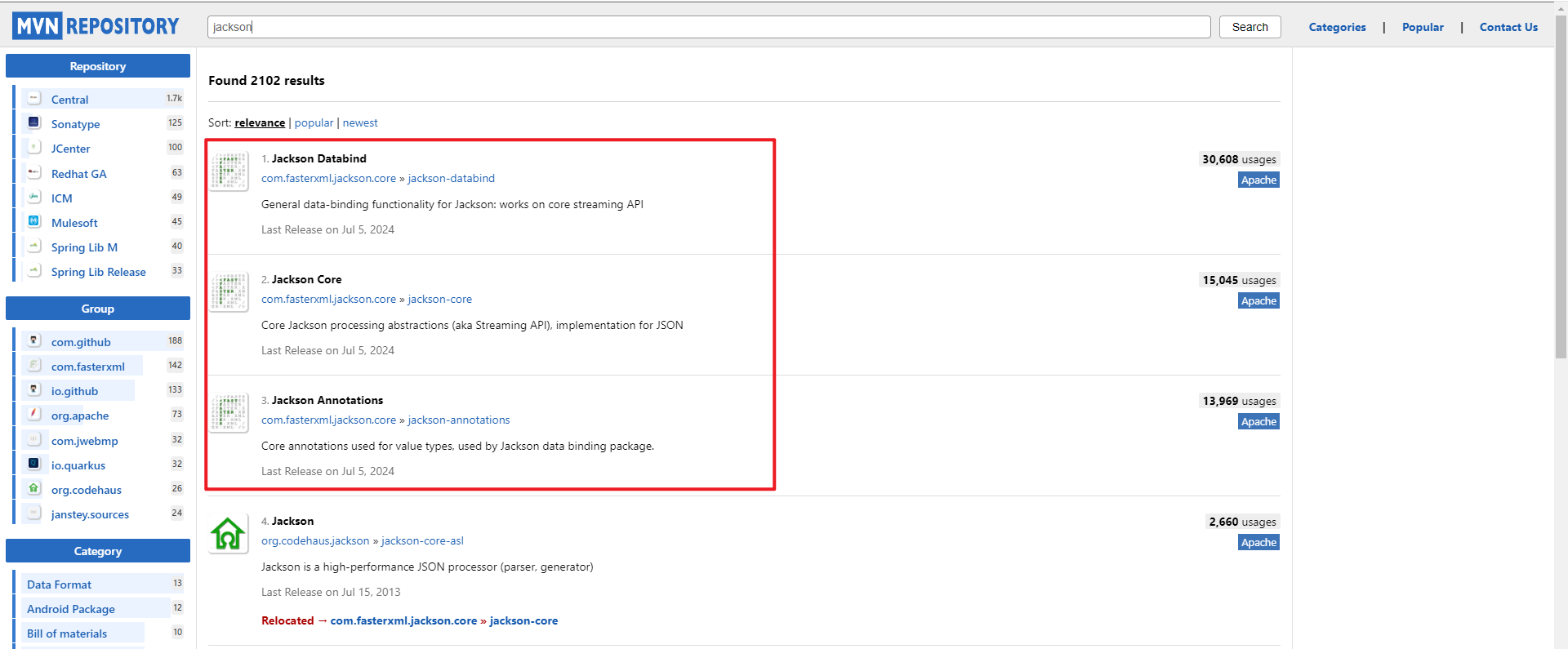
Task: Filter by Redhat GA repository
Action: 78,174
